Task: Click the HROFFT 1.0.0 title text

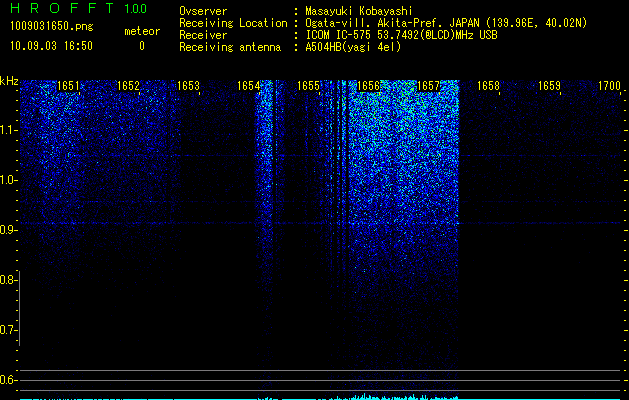Action: [x=79, y=8]
